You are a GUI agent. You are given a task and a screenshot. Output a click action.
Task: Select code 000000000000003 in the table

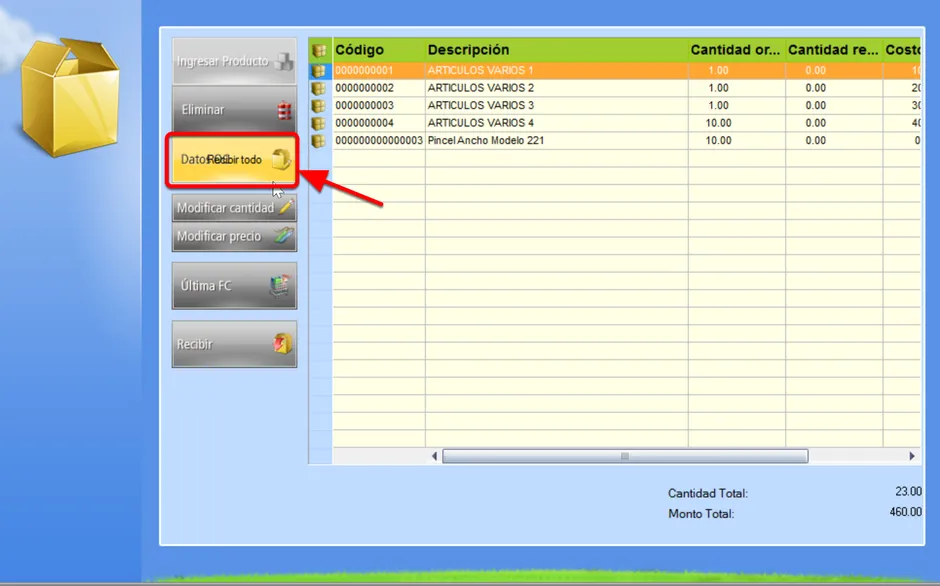tap(379, 141)
